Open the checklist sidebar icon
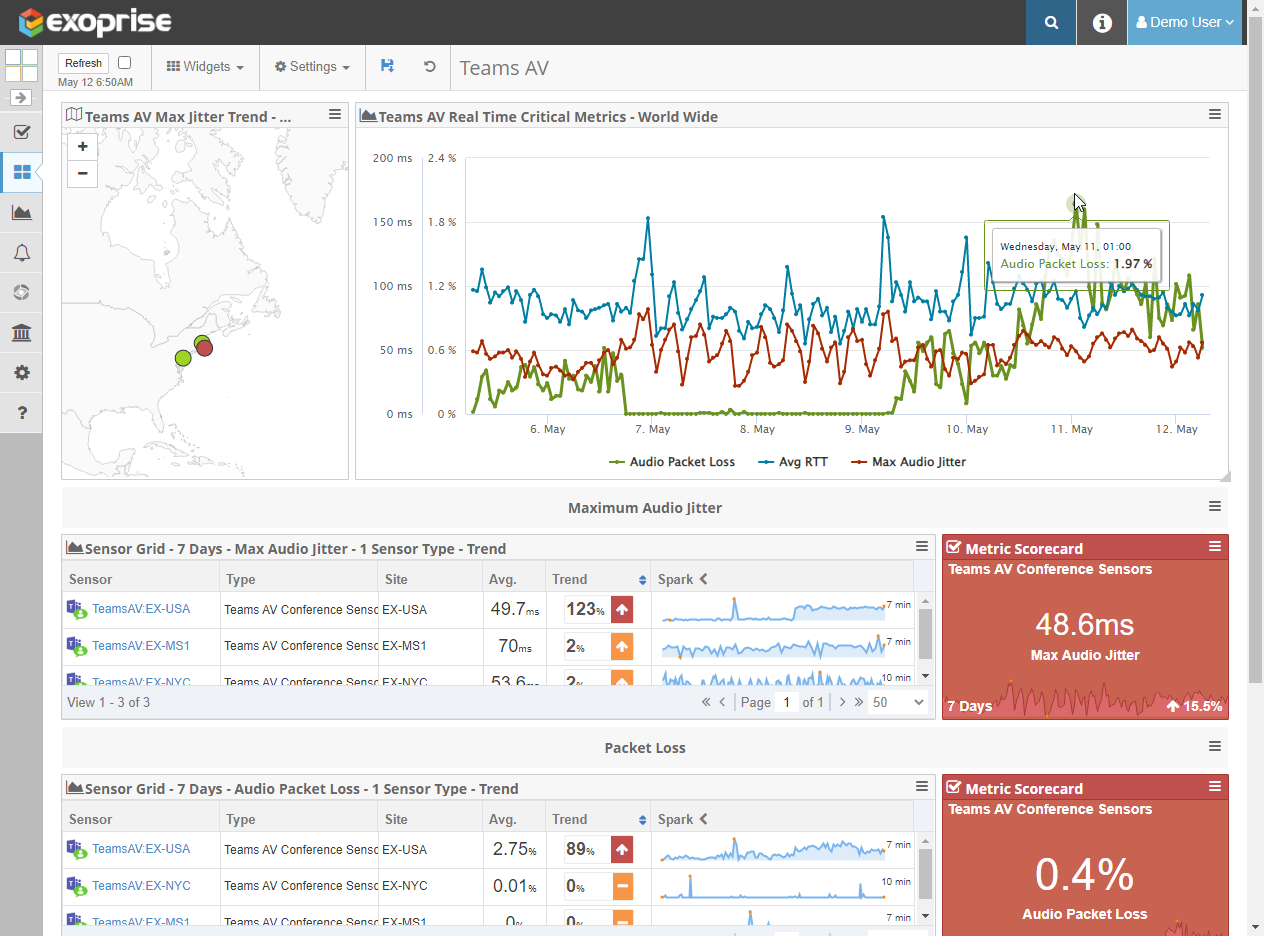The width and height of the screenshot is (1264, 936). click(x=21, y=132)
